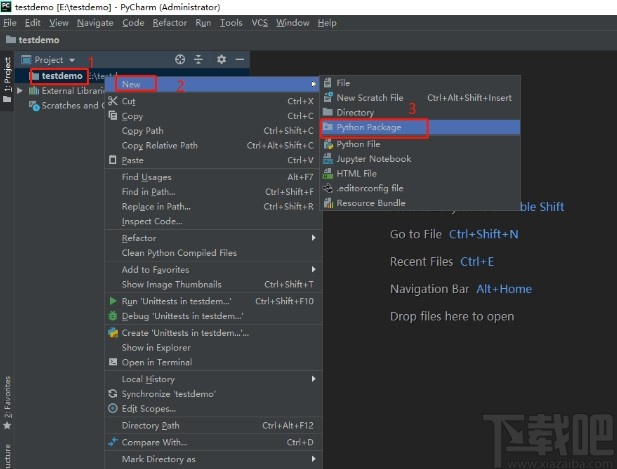This screenshot has width=617, height=469.
Task: Click the Compare With icon
Action: tap(113, 442)
